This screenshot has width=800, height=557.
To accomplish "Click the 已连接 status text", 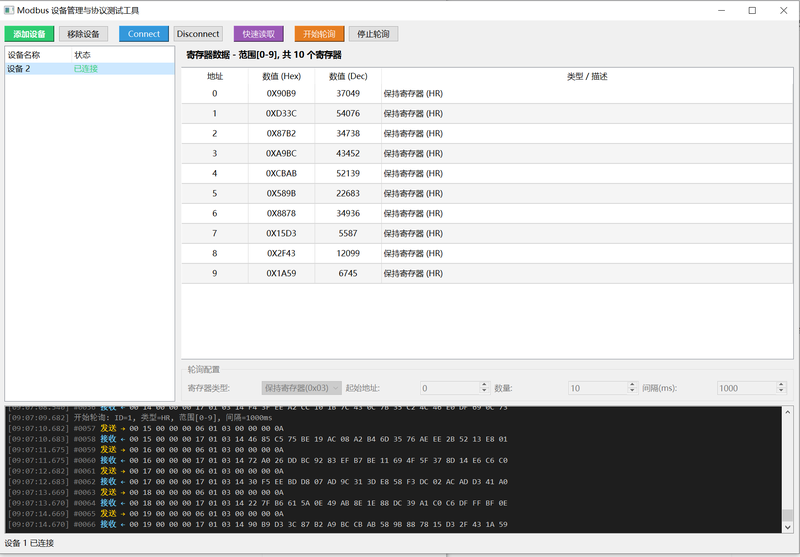I will (86, 69).
